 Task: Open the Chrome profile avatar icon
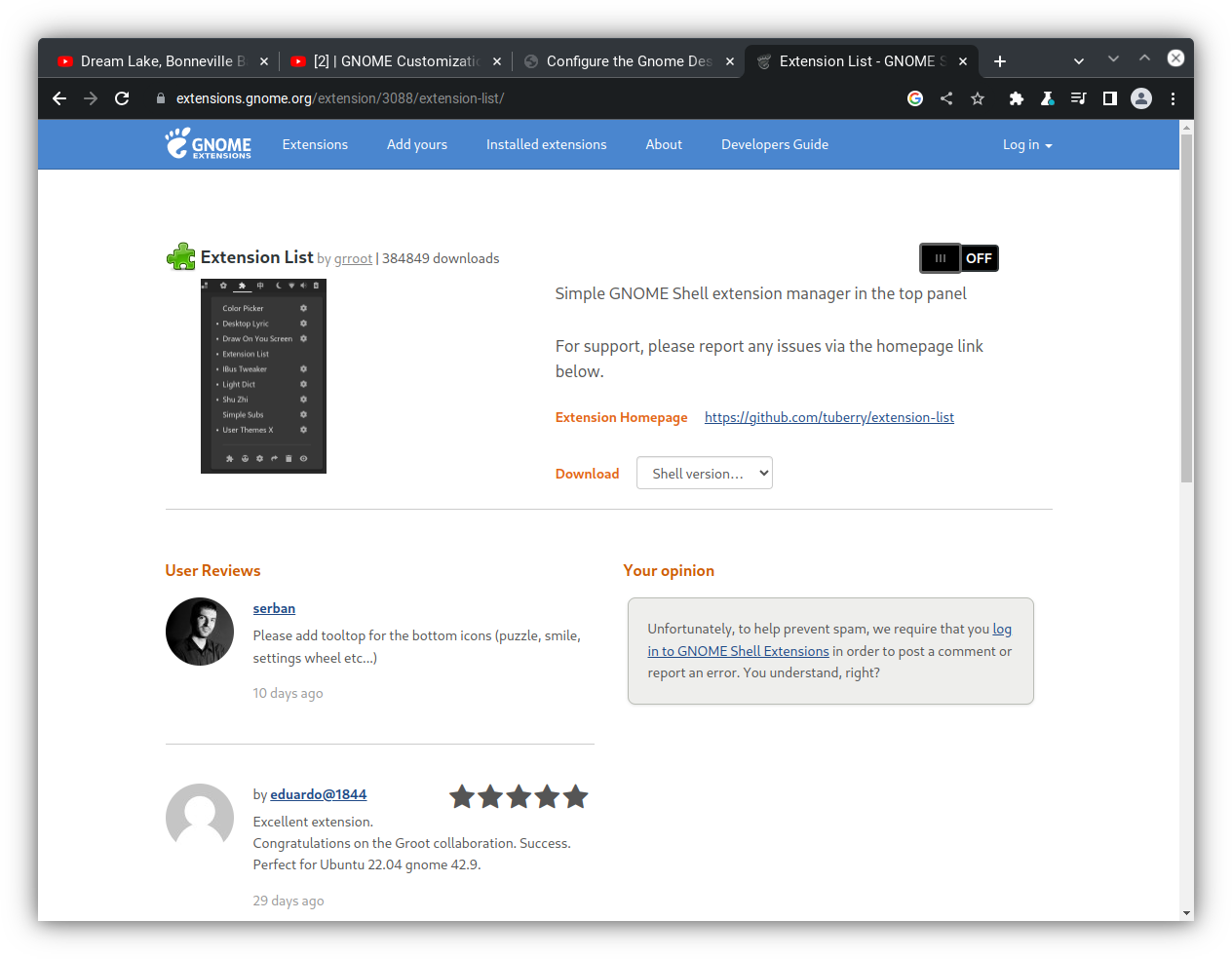[x=1141, y=98]
